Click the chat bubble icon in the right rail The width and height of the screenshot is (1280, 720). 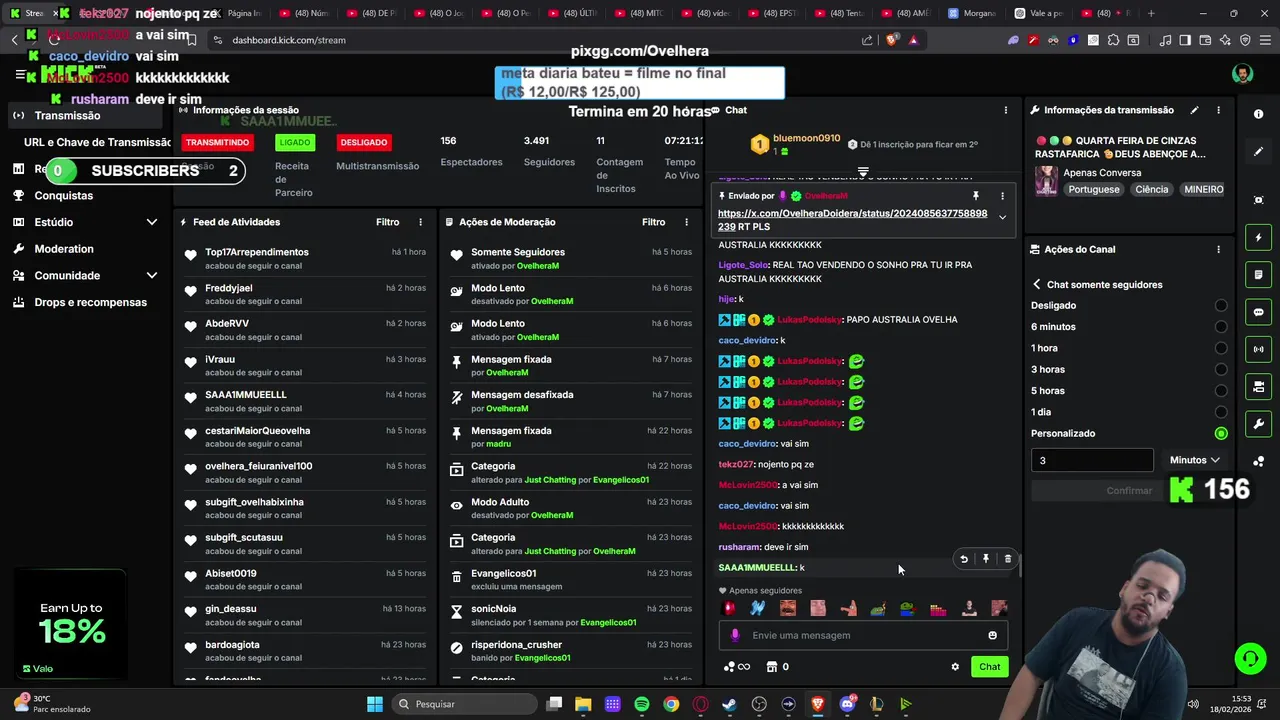[x=1258, y=312]
